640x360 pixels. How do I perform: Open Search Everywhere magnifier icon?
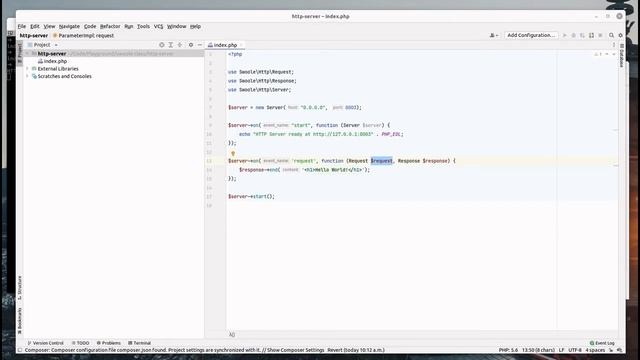coord(611,36)
